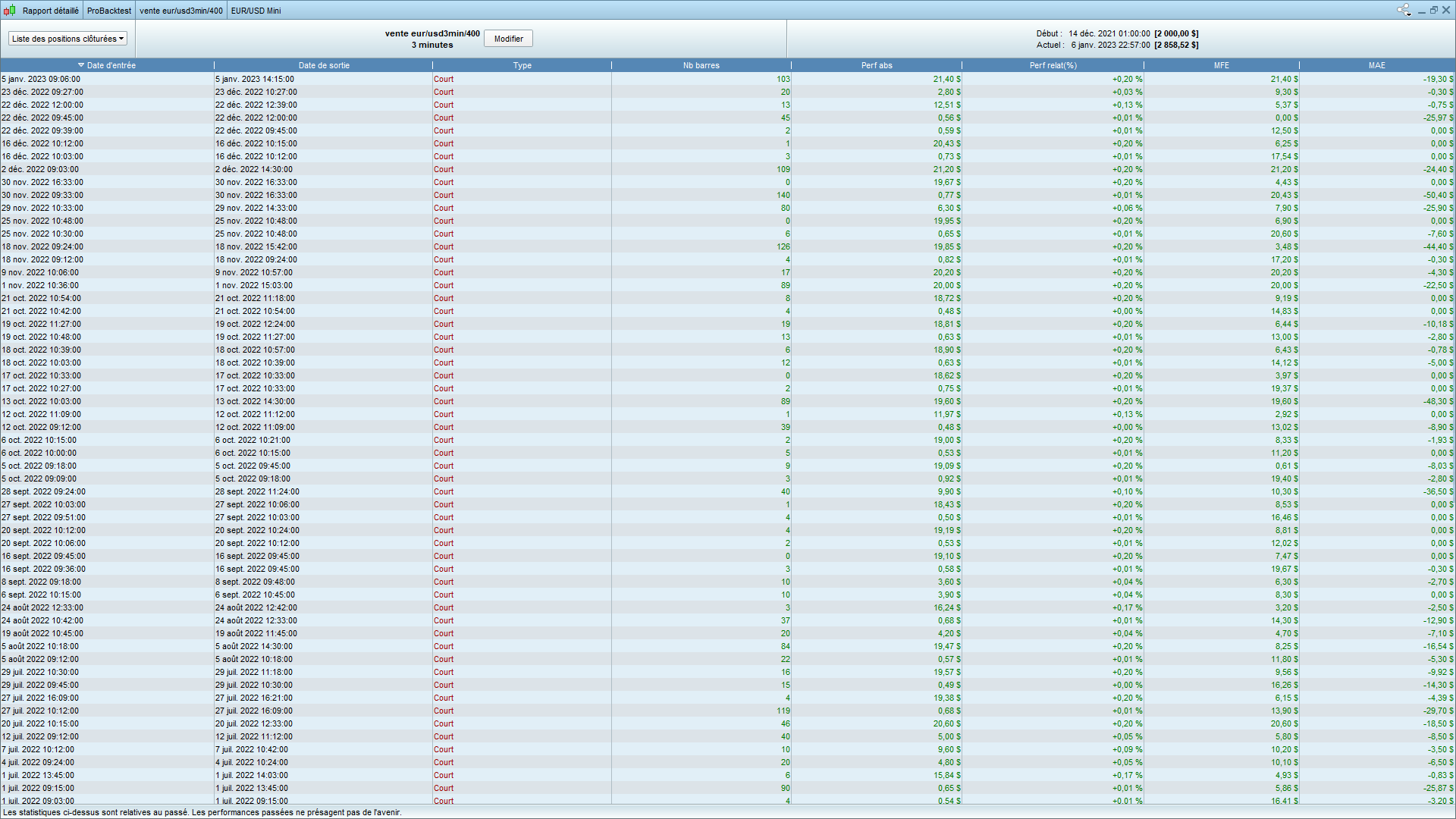Sort by MAE column header
The image size is (1456, 819).
click(1376, 65)
